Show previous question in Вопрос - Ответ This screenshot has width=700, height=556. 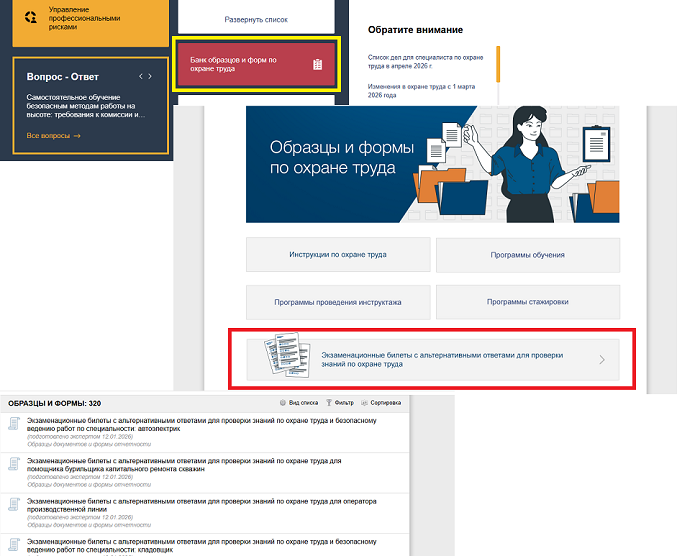coord(140,76)
